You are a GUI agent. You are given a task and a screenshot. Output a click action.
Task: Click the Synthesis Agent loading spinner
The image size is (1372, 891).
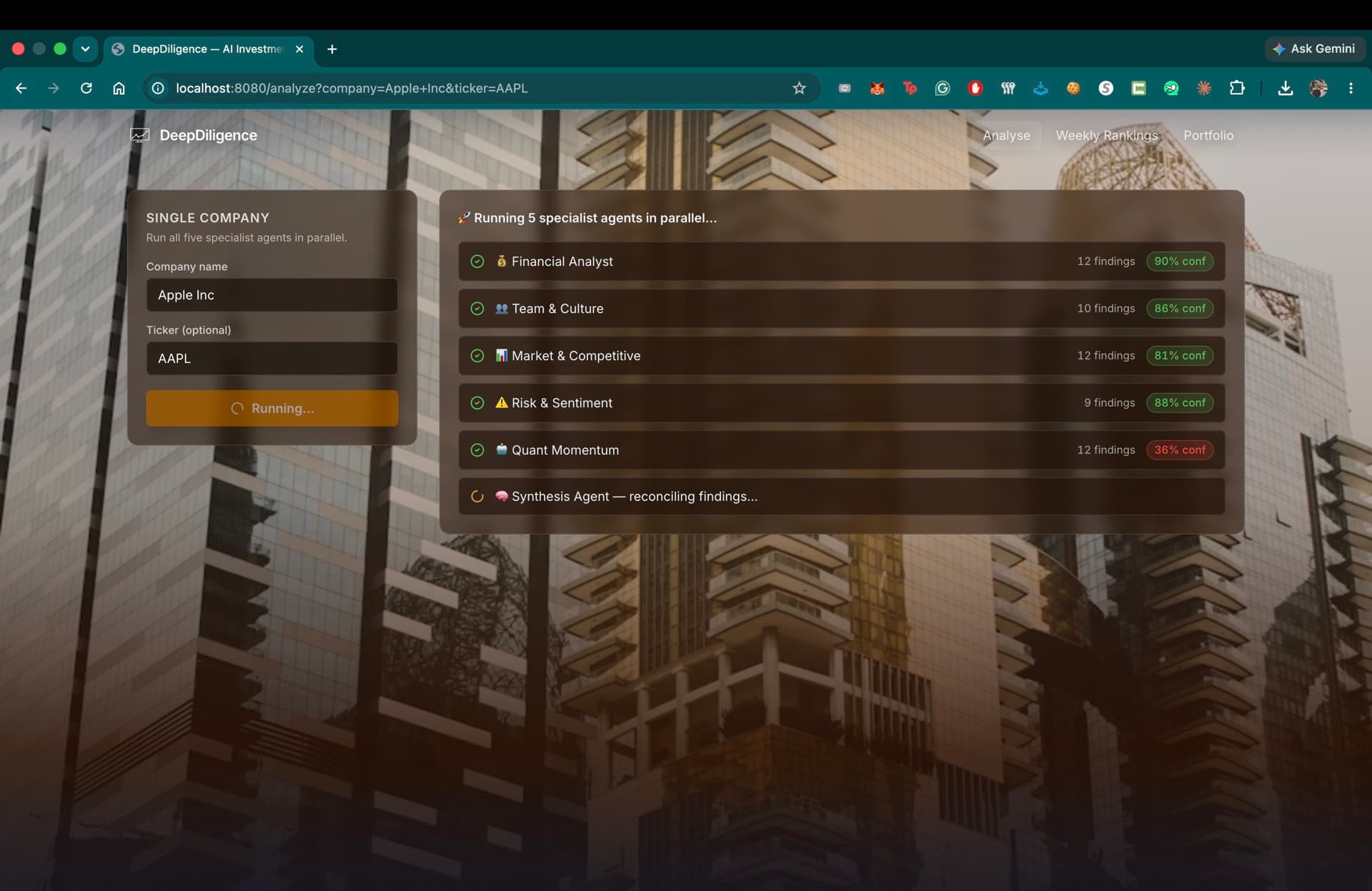click(x=477, y=497)
